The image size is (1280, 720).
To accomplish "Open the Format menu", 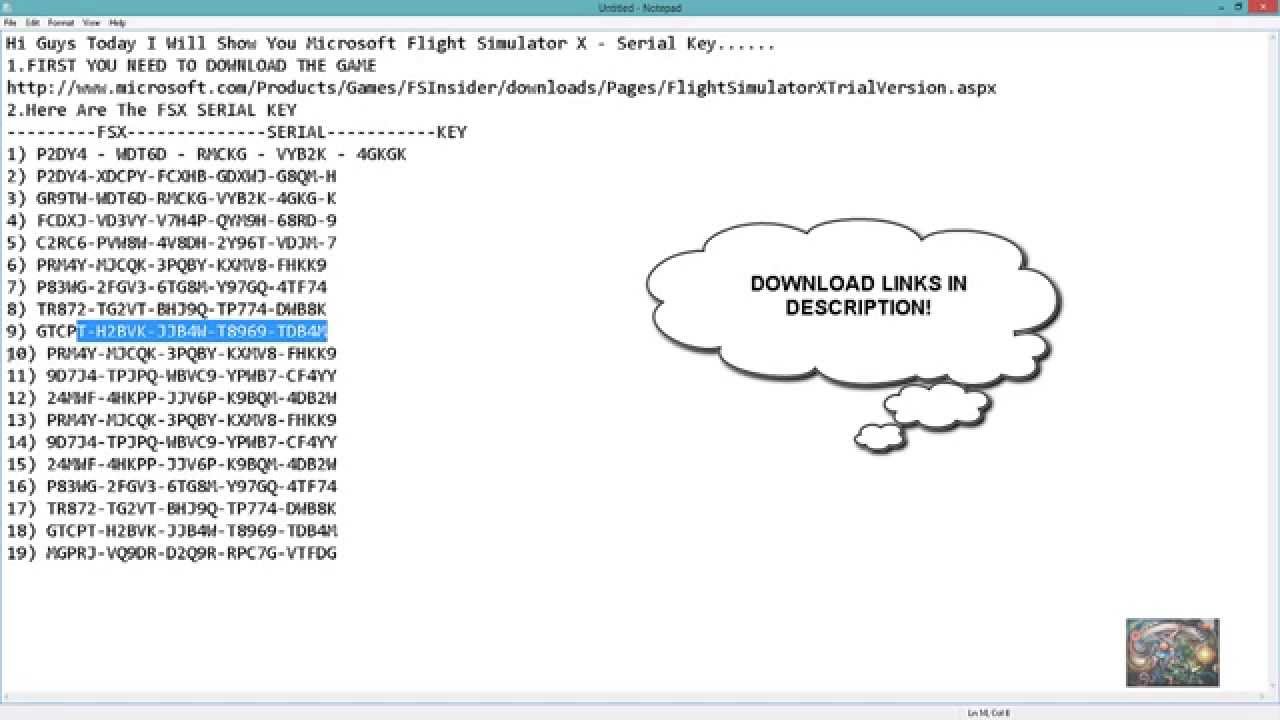I will pyautogui.click(x=61, y=22).
